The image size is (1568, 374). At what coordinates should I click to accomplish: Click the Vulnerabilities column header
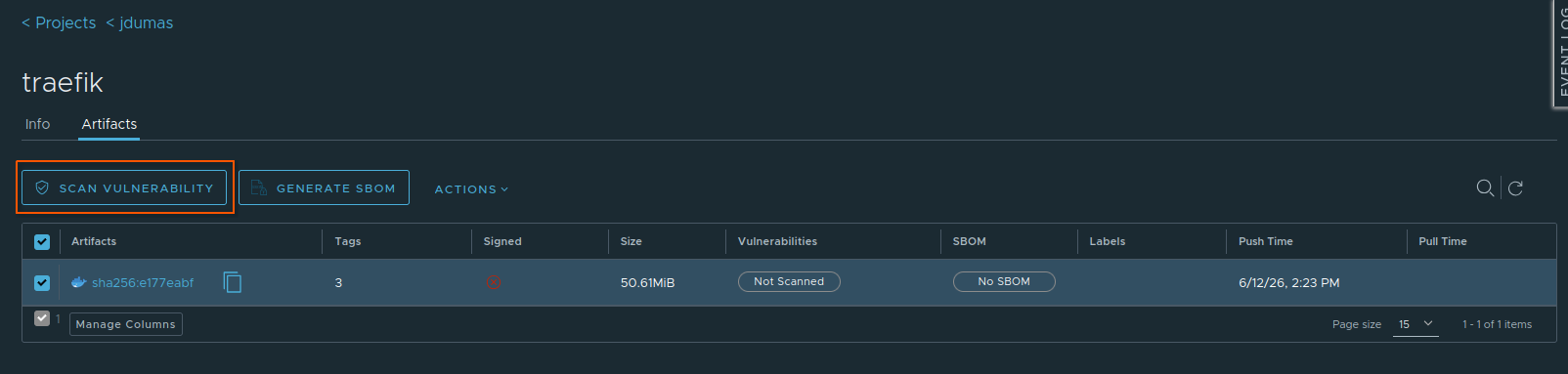[x=777, y=241]
